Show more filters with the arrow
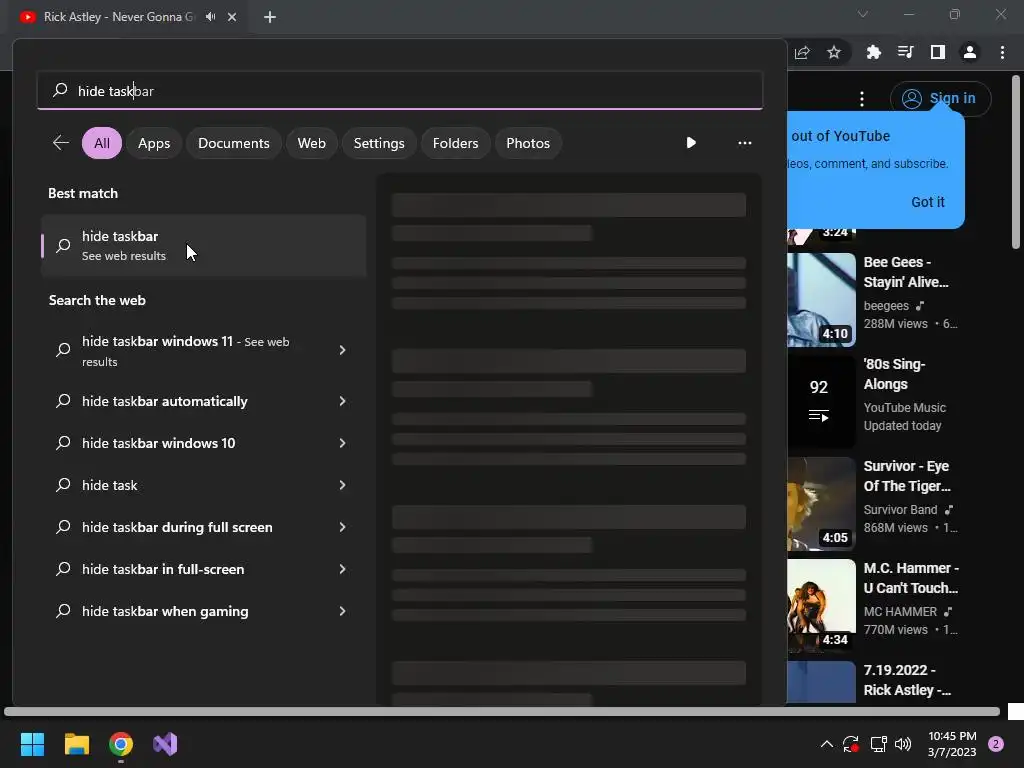1024x768 pixels. [x=691, y=143]
